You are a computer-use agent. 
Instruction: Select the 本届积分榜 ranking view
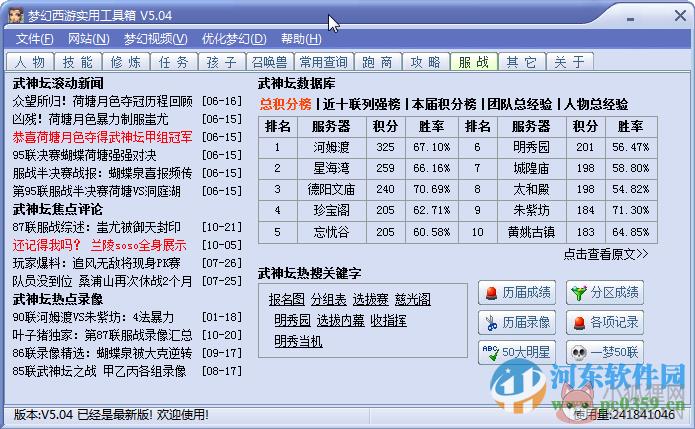point(444,104)
